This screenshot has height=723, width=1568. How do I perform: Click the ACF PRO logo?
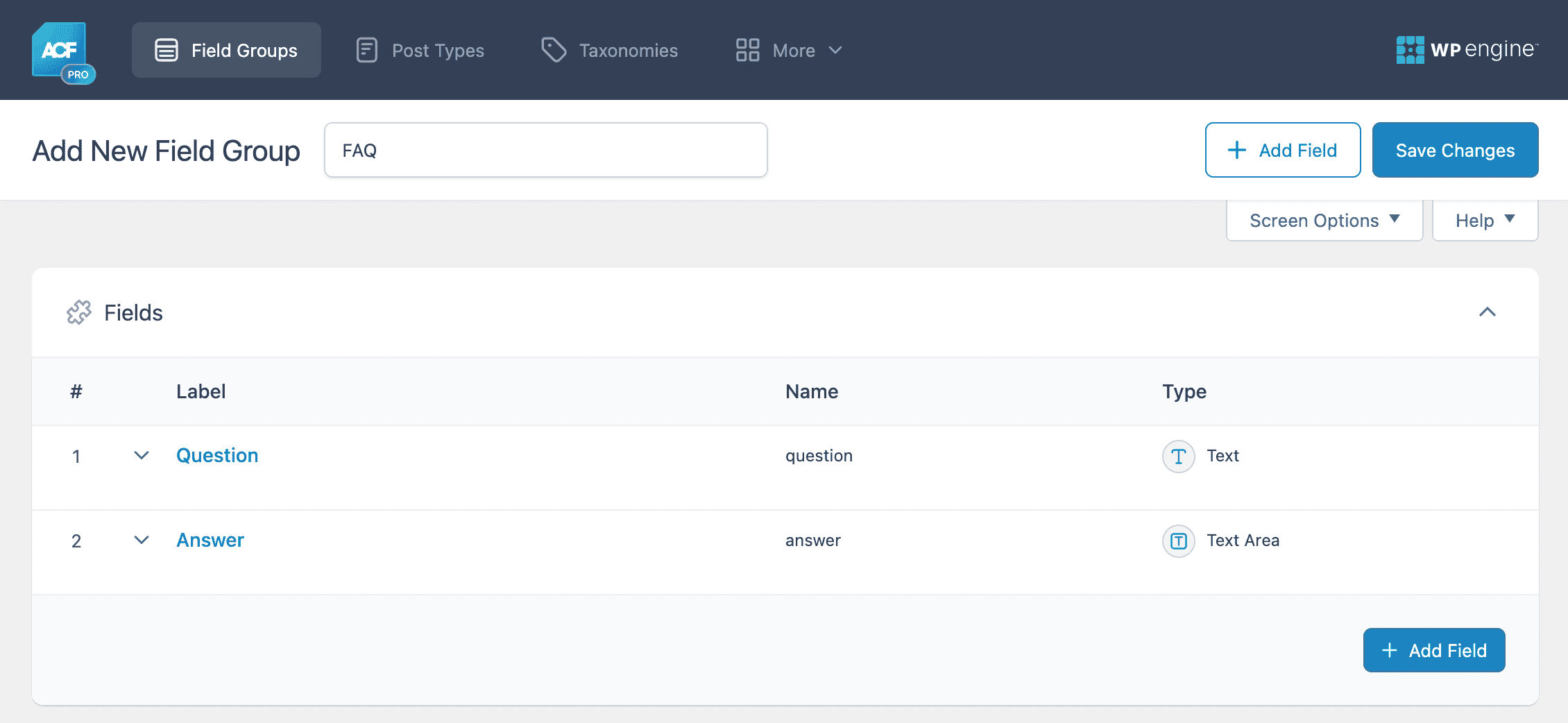64,53
